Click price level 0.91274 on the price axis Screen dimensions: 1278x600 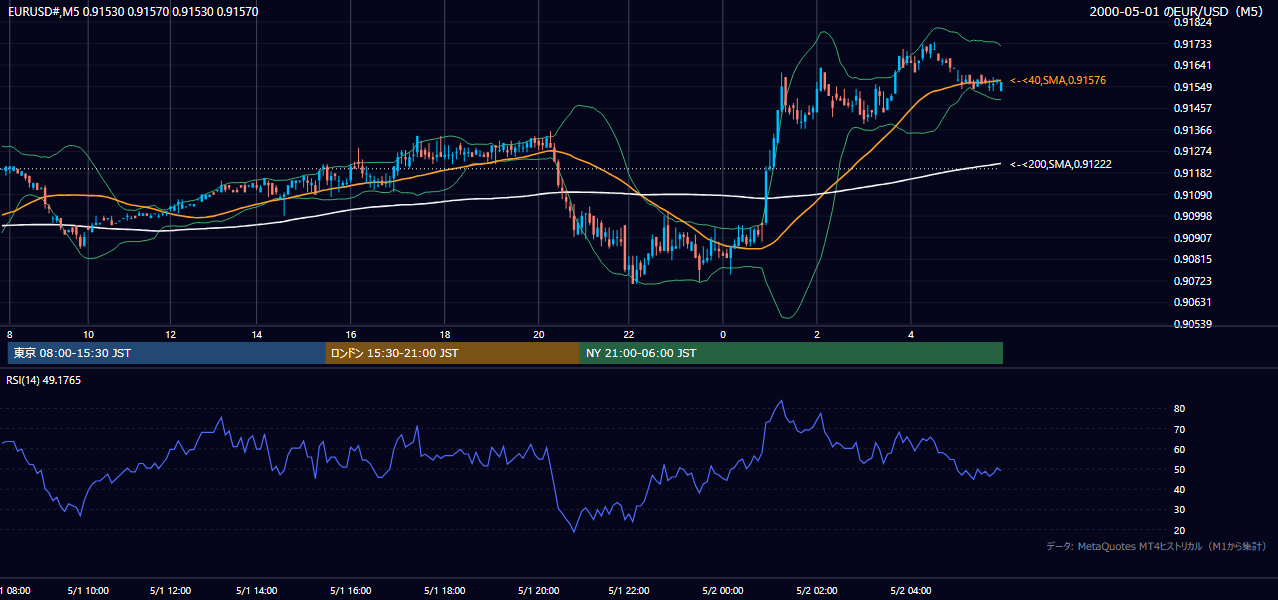click(1192, 151)
